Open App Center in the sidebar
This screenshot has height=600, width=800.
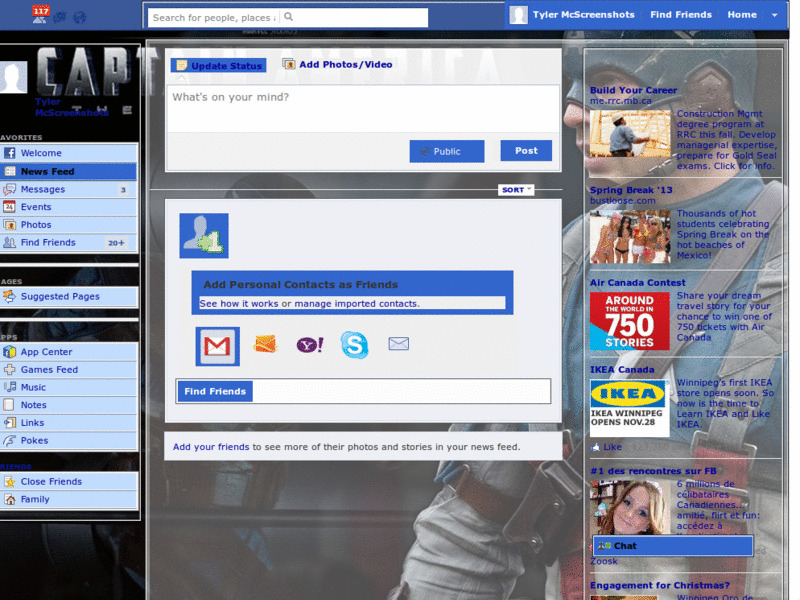tap(69, 352)
